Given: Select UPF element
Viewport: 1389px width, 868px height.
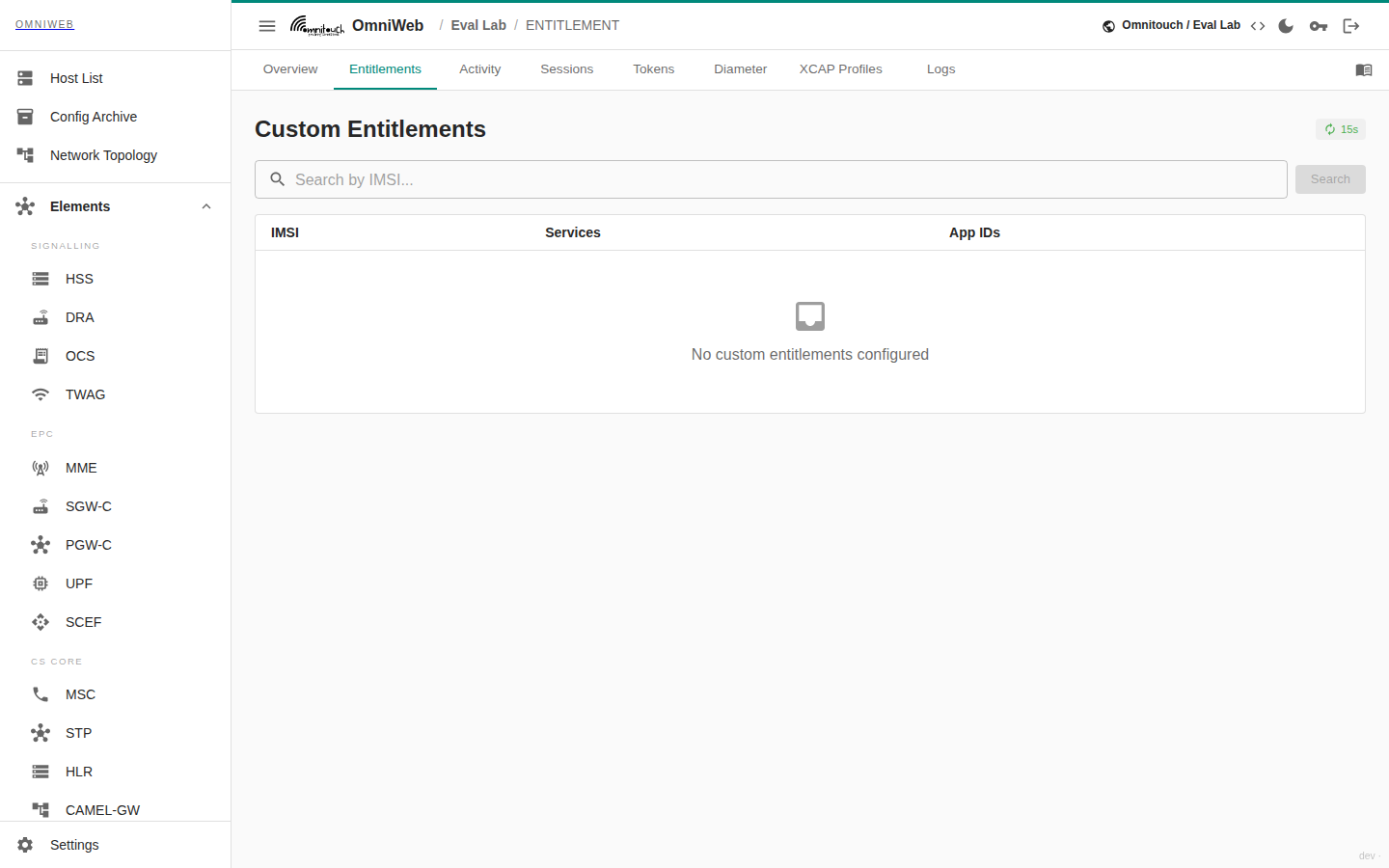Looking at the screenshot, I should coord(116,583).
